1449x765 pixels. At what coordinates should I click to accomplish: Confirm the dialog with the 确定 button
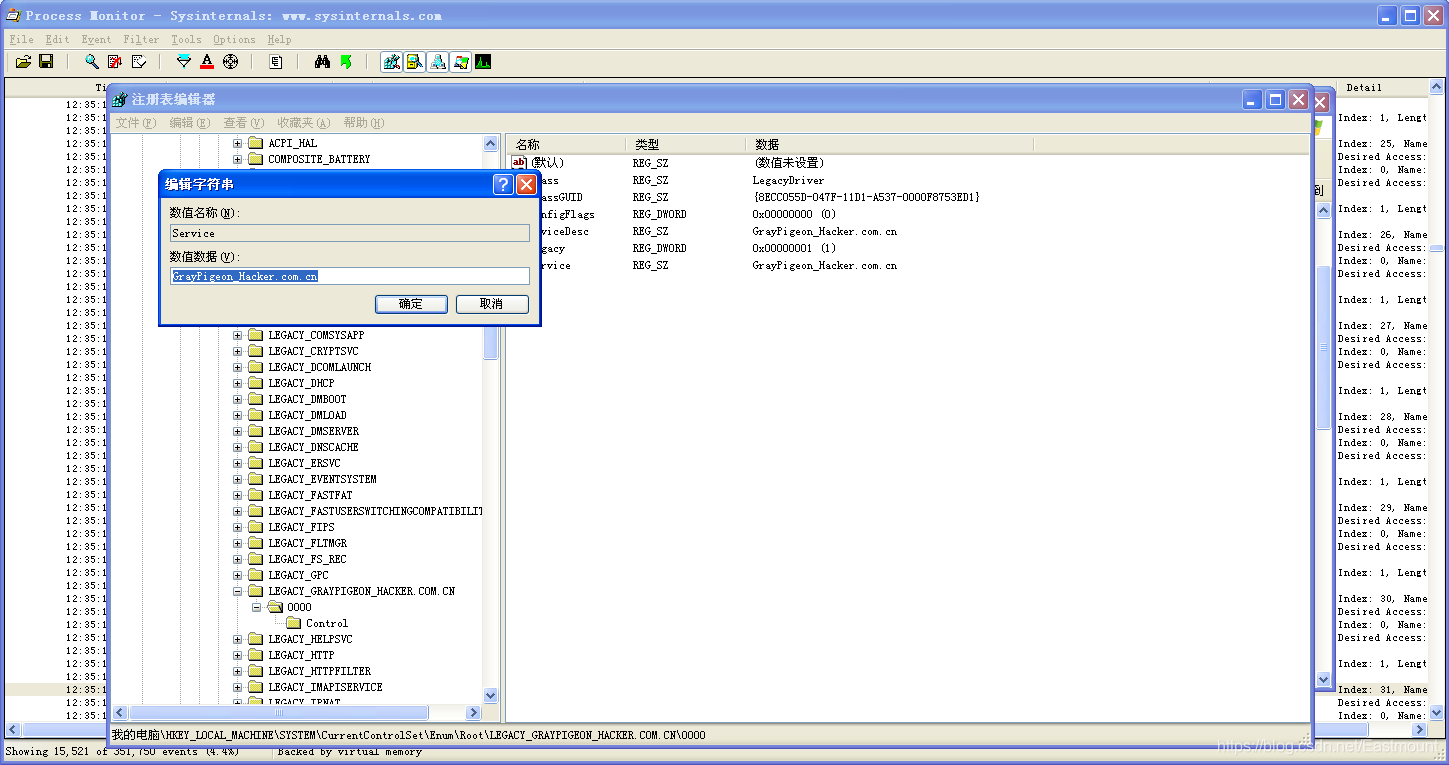pyautogui.click(x=411, y=304)
